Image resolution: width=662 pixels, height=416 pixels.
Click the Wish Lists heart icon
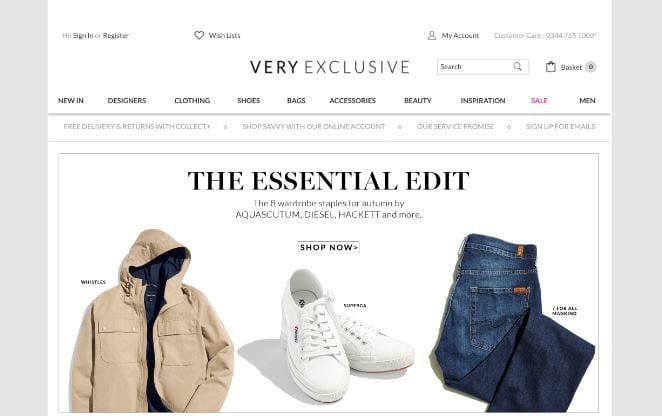[x=199, y=35]
